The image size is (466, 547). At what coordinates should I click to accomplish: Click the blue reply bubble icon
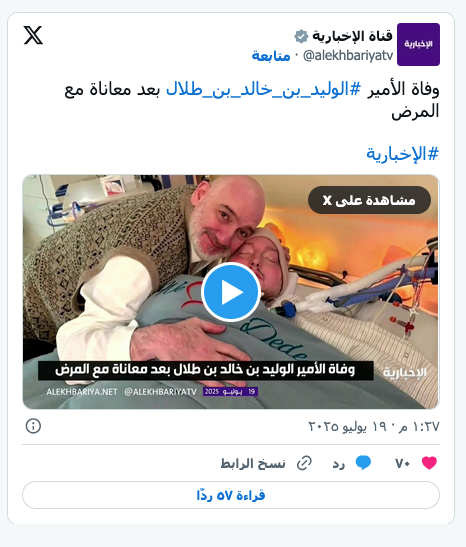(363, 463)
